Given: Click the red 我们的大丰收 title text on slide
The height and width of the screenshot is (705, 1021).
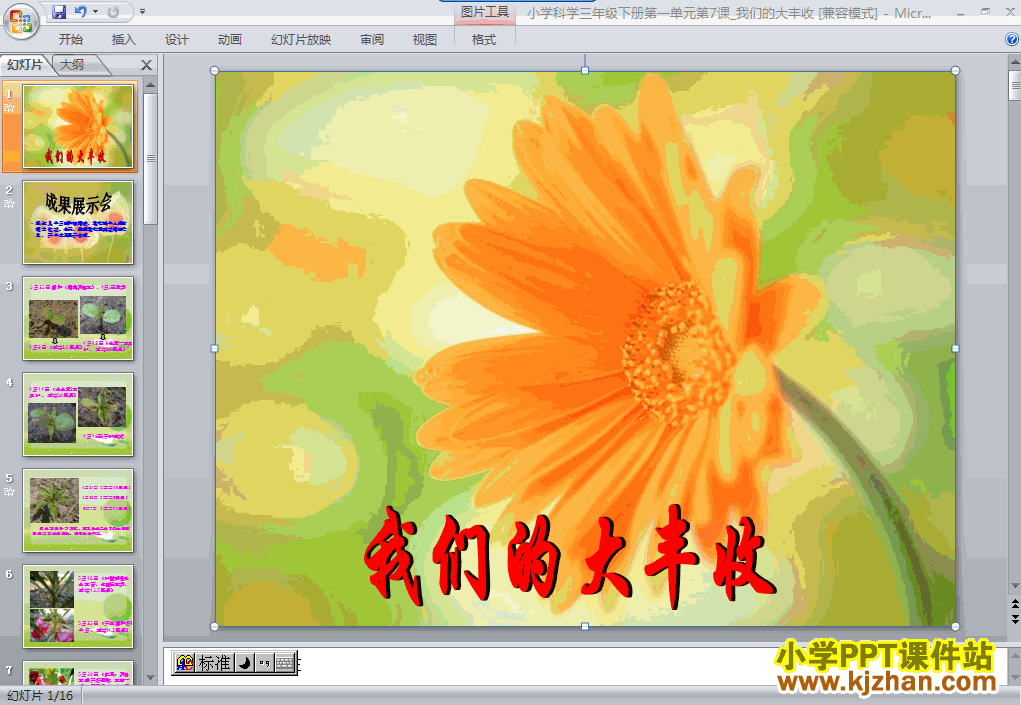Looking at the screenshot, I should coord(570,559).
